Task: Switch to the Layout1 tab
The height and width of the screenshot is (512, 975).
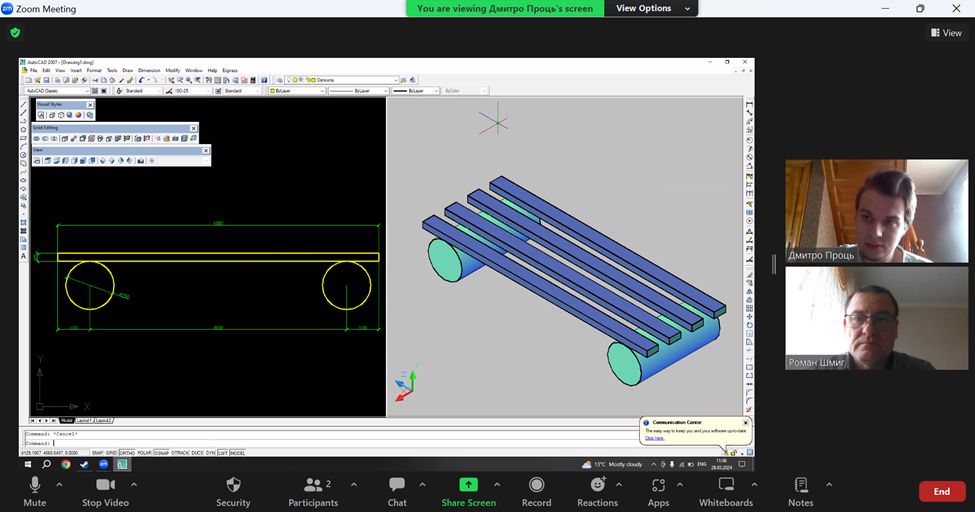Action: 84,420
